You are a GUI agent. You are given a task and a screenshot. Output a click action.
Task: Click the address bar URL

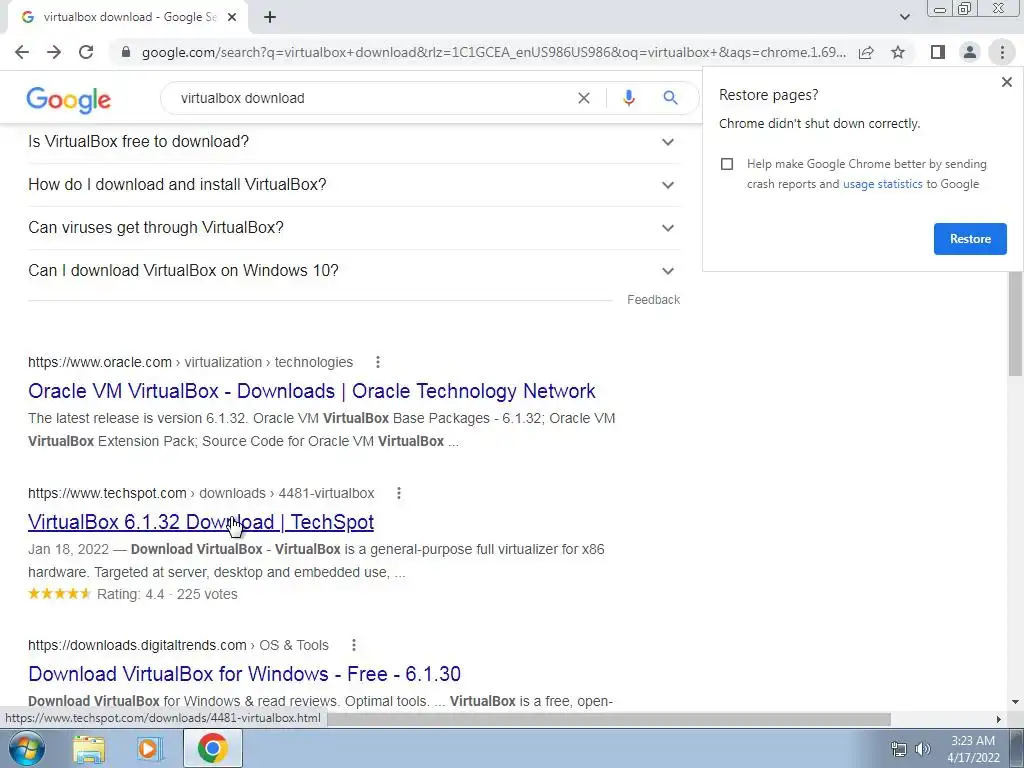click(x=494, y=52)
